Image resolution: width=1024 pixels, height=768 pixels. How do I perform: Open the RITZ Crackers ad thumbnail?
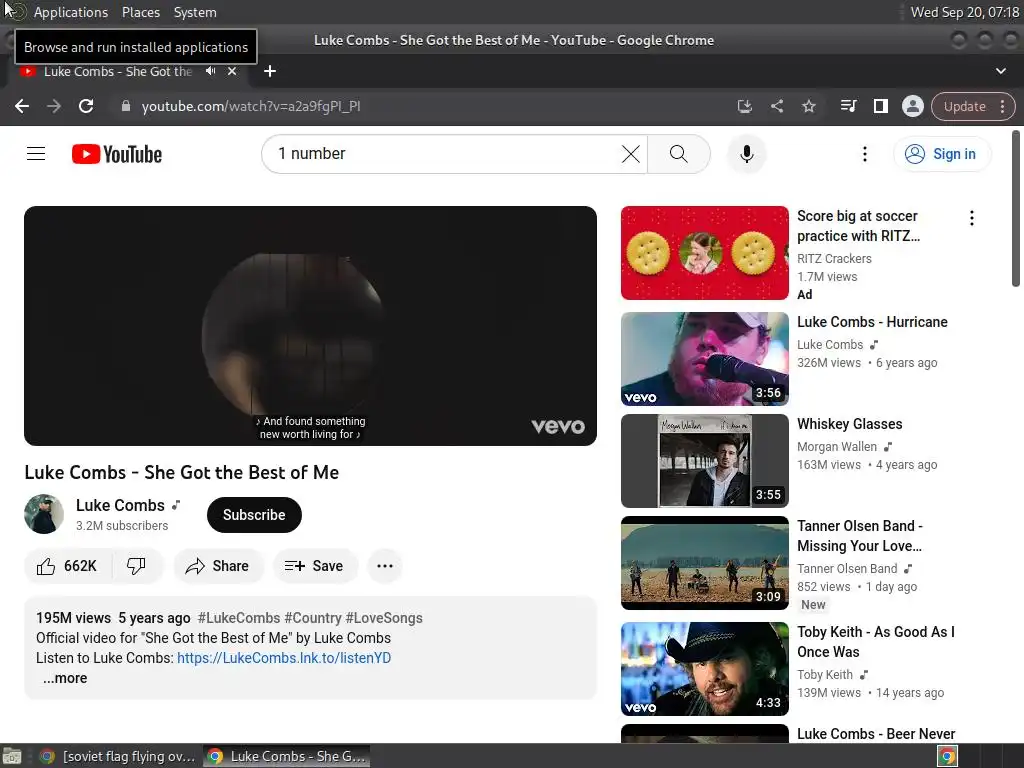(705, 253)
